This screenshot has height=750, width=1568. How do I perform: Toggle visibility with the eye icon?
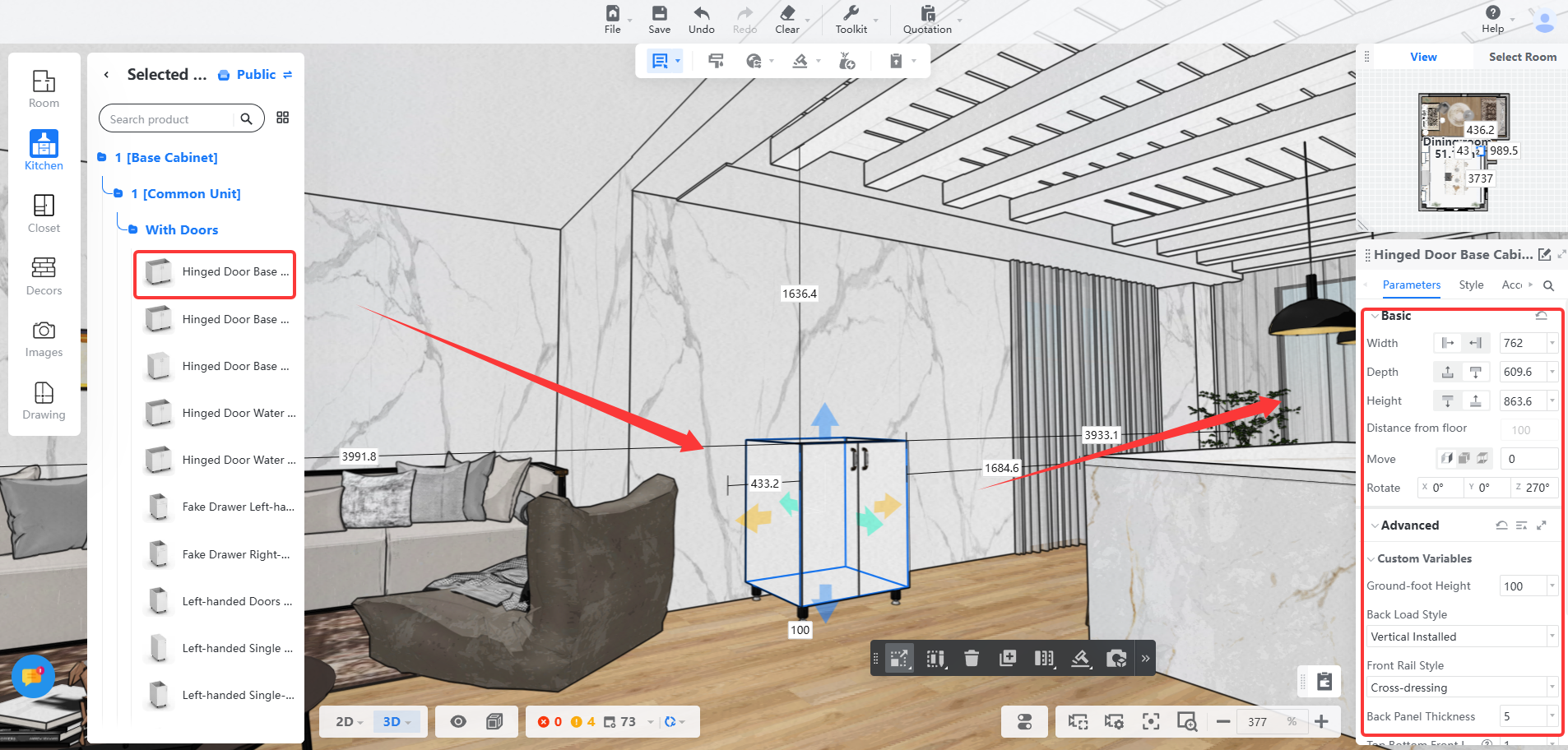(458, 721)
